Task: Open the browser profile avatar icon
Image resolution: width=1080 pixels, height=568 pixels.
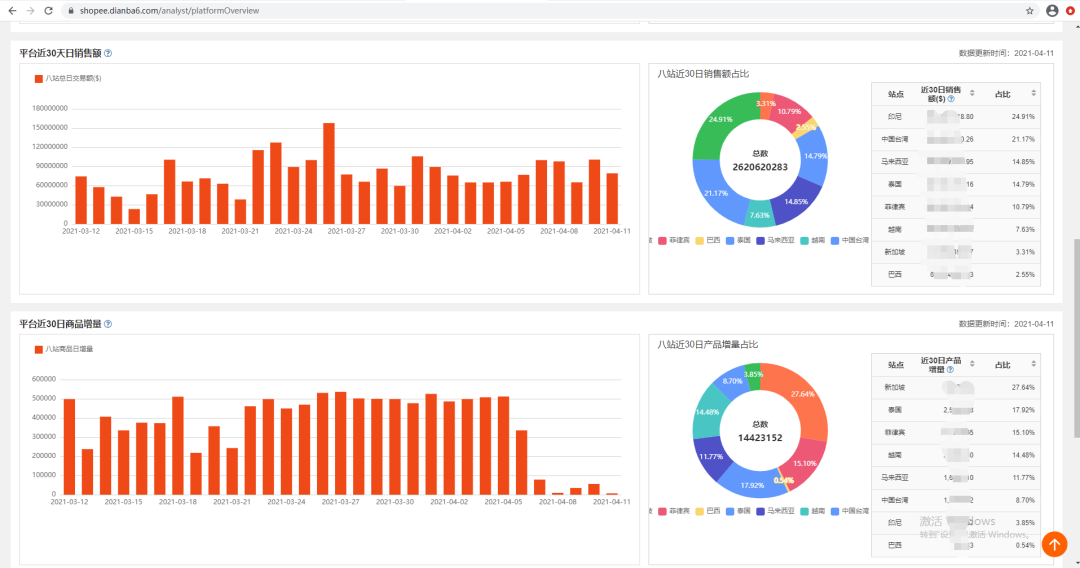Action: tap(1052, 10)
